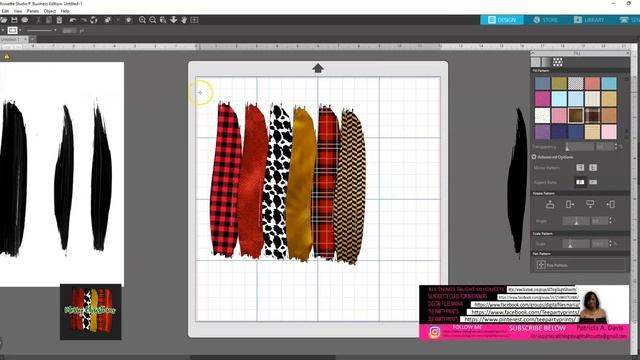Toggle the first Aspect Ratio button
Image resolution: width=640 pixels, height=360 pixels.
[580, 182]
